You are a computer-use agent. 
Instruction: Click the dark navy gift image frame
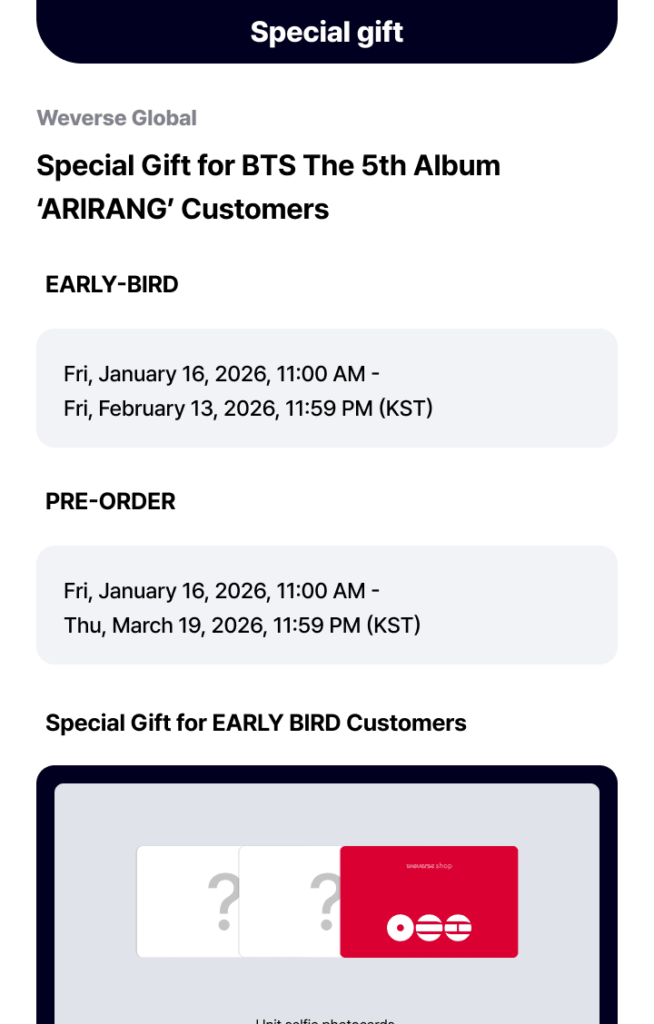coord(45,900)
